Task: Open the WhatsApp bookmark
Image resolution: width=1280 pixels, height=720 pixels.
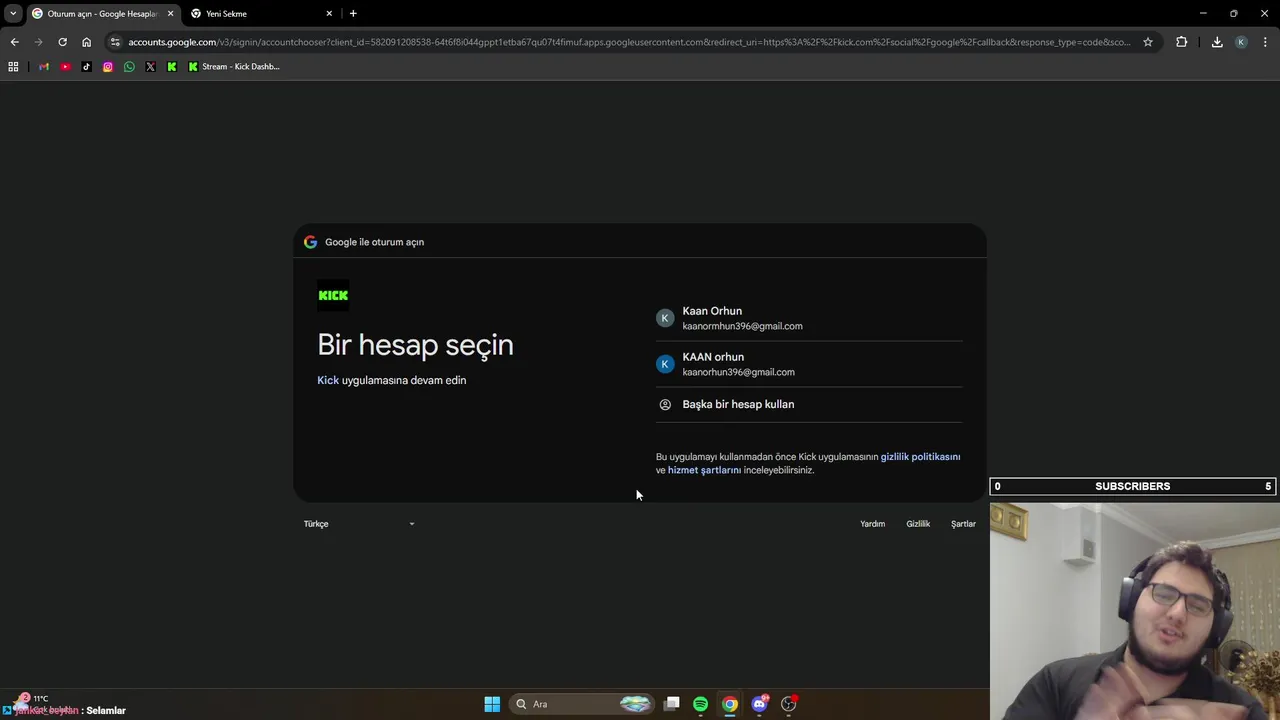Action: coord(129,67)
